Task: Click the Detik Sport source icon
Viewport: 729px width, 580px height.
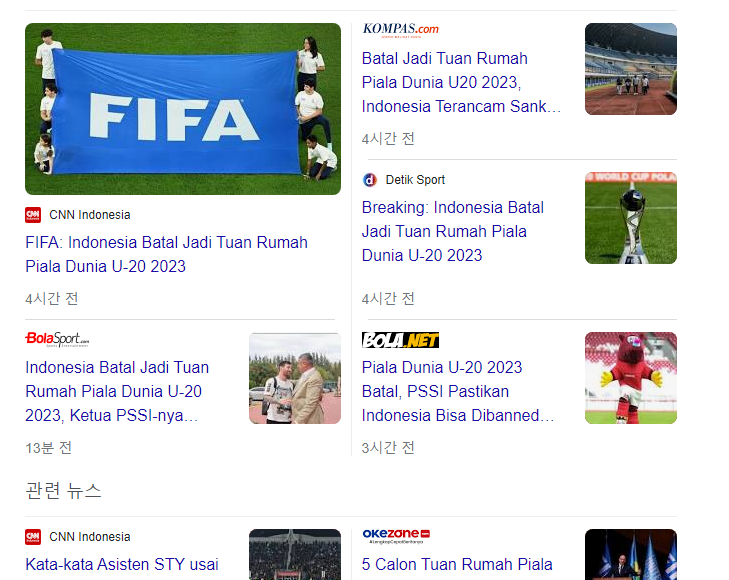Action: 370,180
